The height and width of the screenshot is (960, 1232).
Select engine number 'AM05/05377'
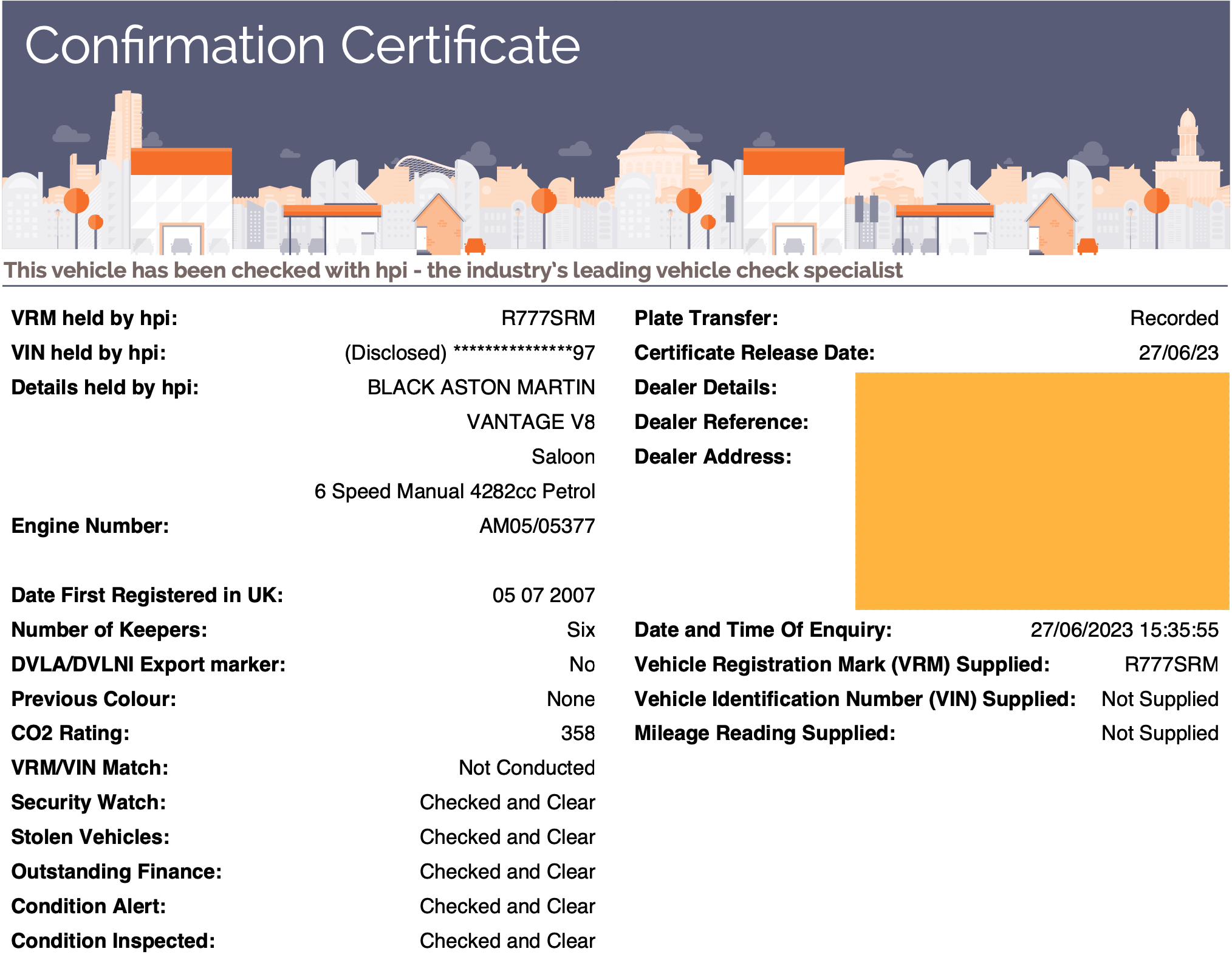537,526
